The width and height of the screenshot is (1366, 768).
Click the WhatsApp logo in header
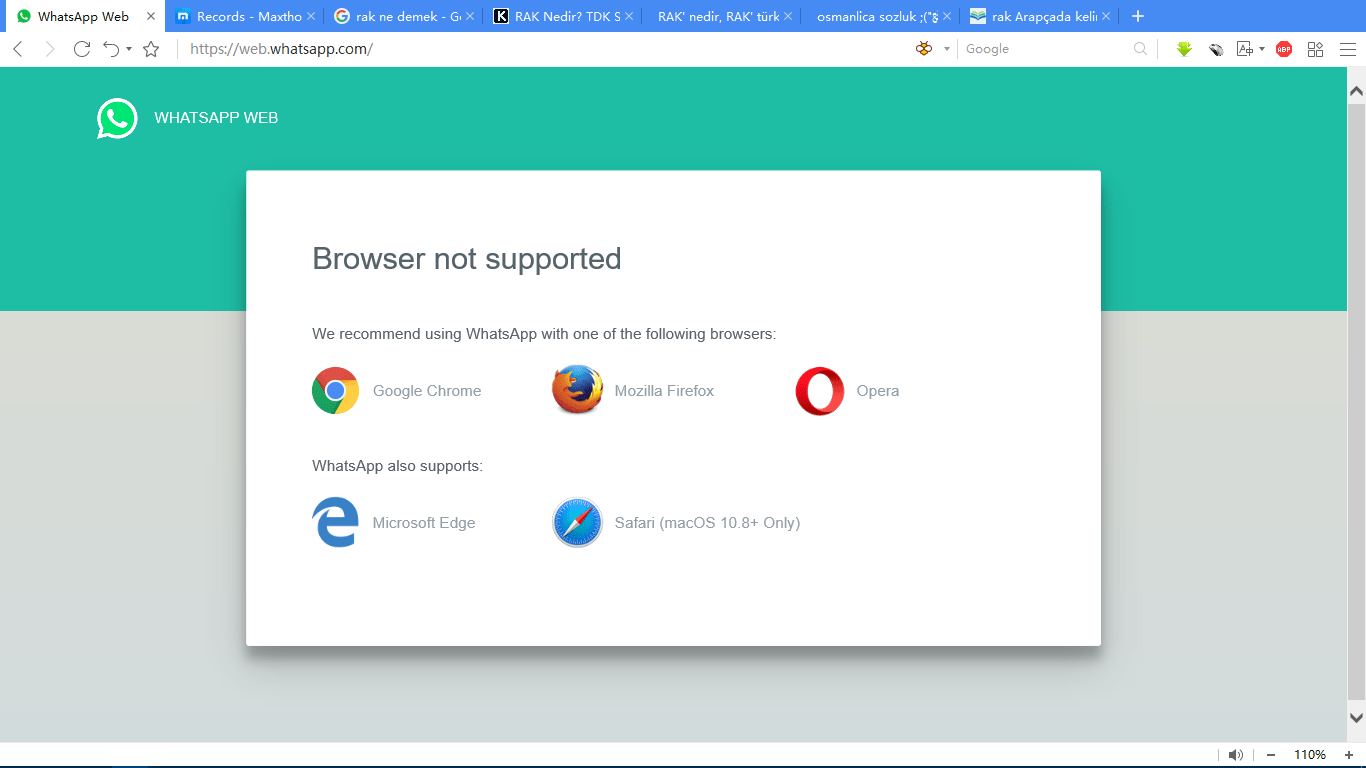[x=117, y=118]
